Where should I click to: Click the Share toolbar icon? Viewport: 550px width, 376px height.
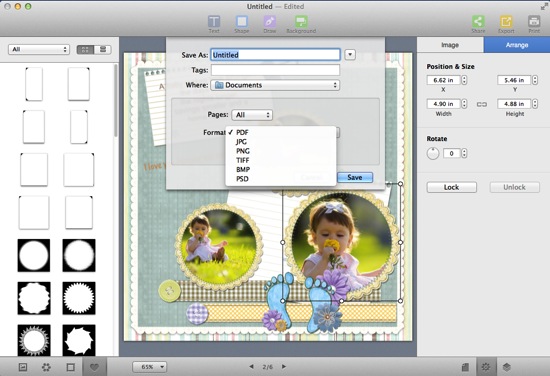[478, 24]
